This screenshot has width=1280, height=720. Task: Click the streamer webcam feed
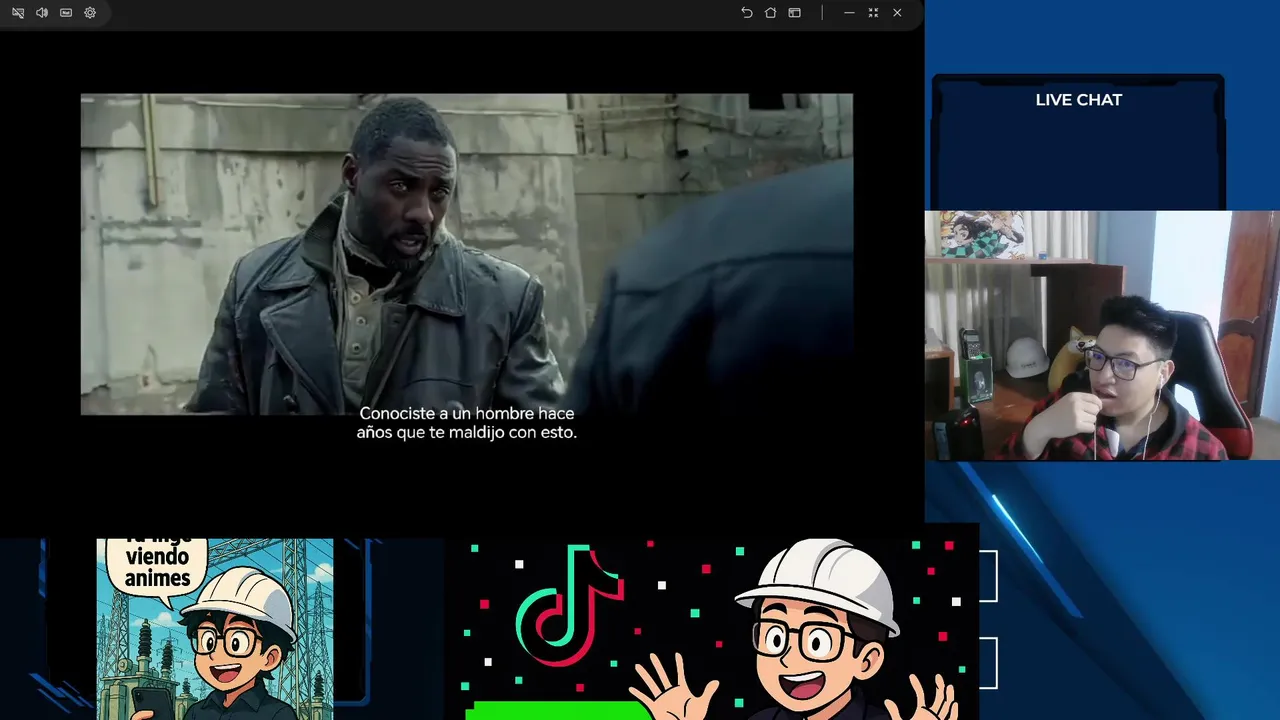point(1102,335)
